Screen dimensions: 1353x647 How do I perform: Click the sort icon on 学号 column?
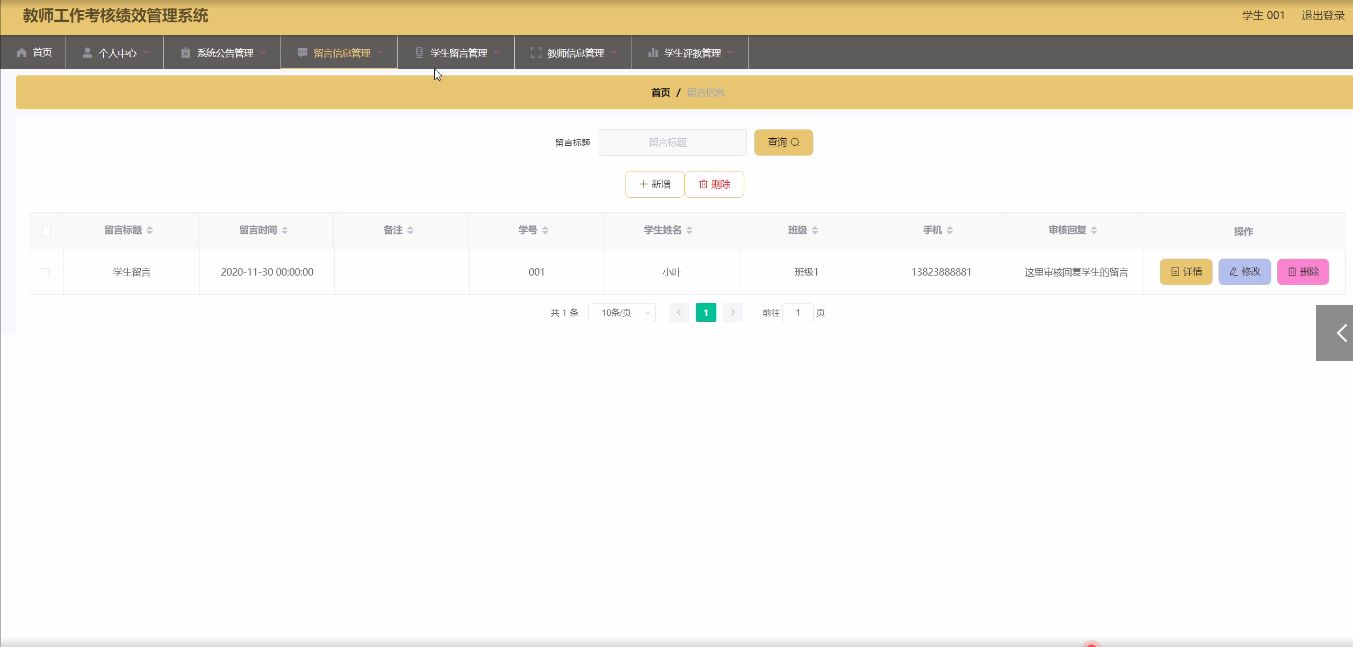pos(545,230)
